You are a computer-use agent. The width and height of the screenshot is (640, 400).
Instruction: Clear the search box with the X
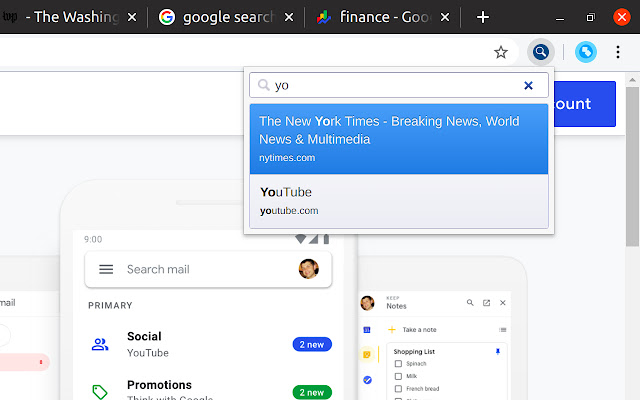pyautogui.click(x=529, y=86)
